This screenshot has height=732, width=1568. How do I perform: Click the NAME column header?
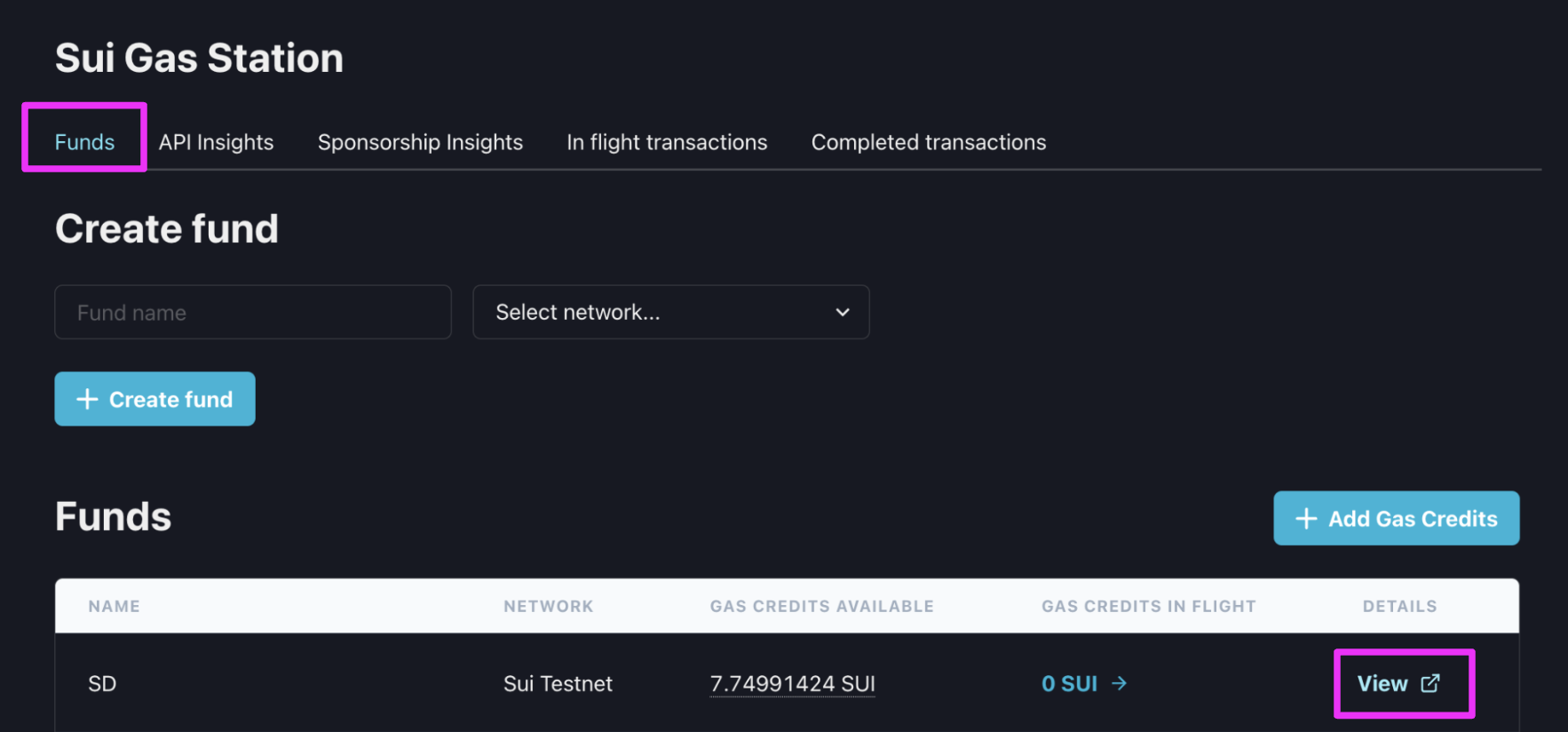click(x=114, y=606)
